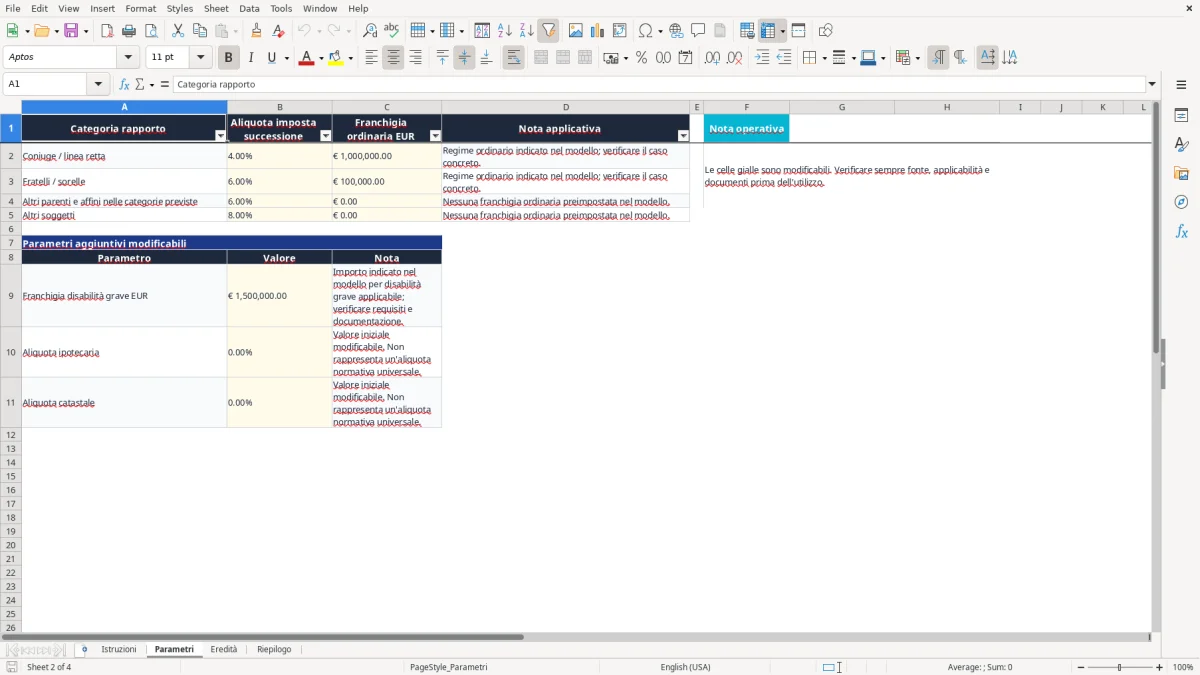1200x675 pixels.
Task: Sort descending
Action: pos(527,31)
